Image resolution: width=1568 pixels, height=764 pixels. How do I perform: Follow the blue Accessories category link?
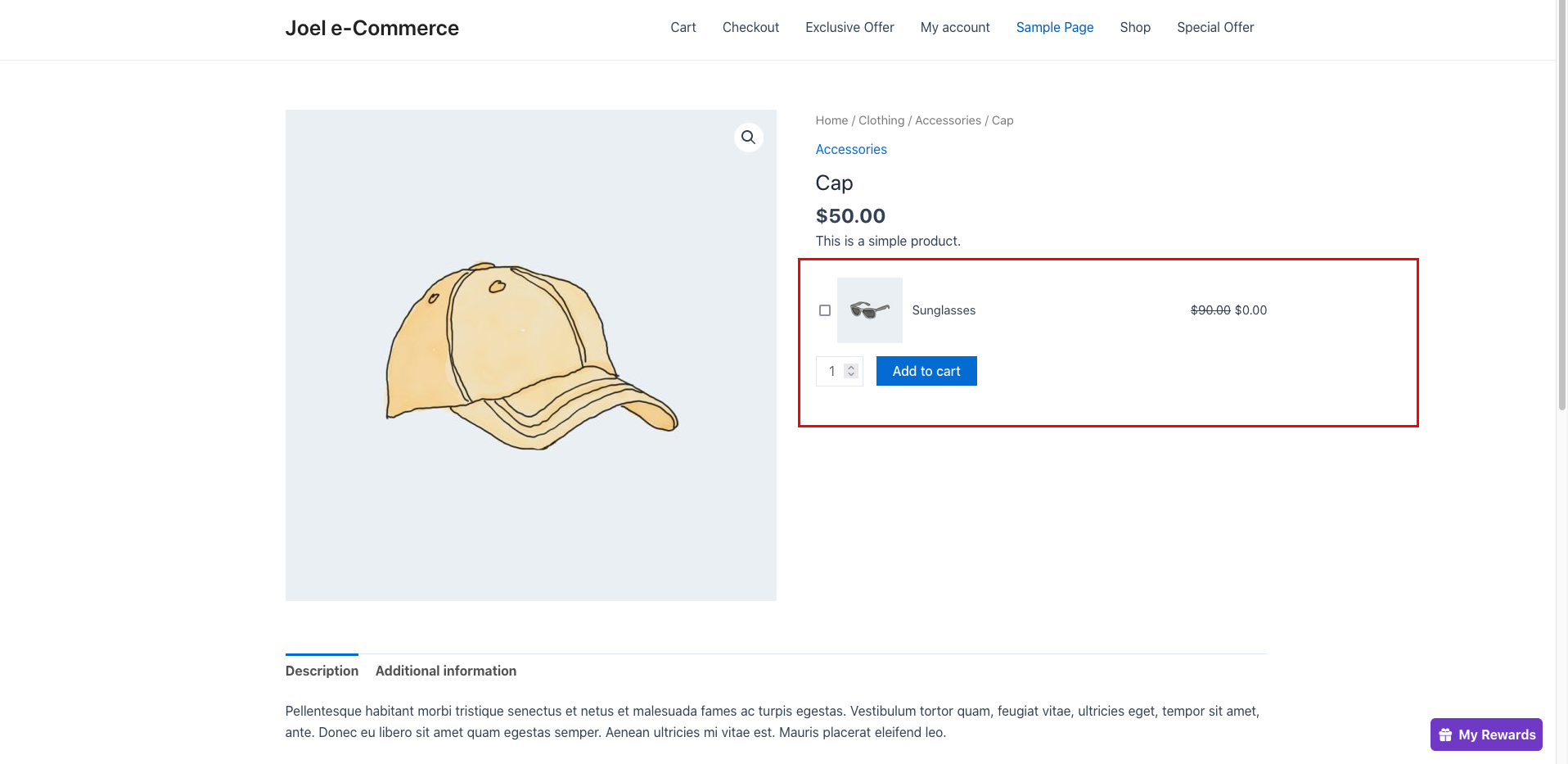(x=850, y=149)
